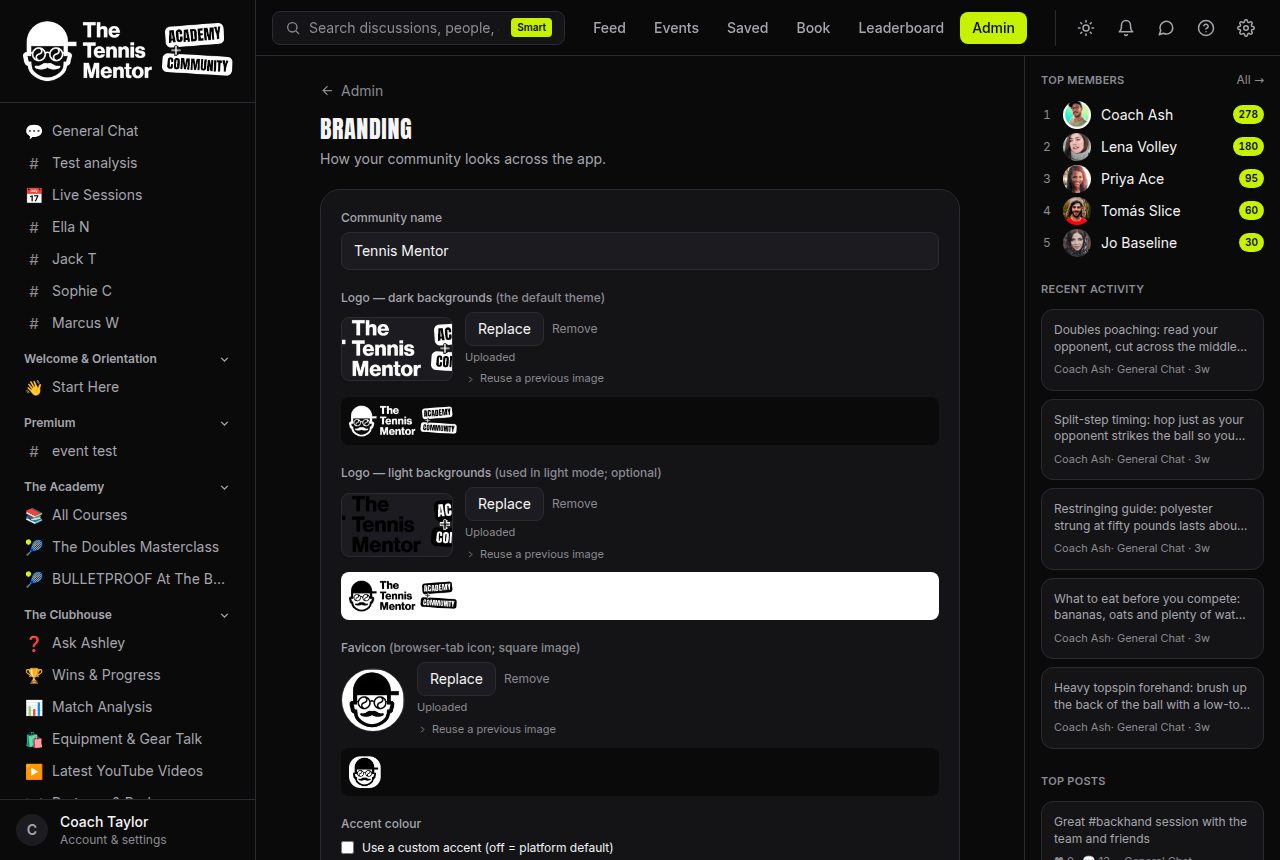Open the Test analysis channel
1280x860 pixels.
[127, 163]
